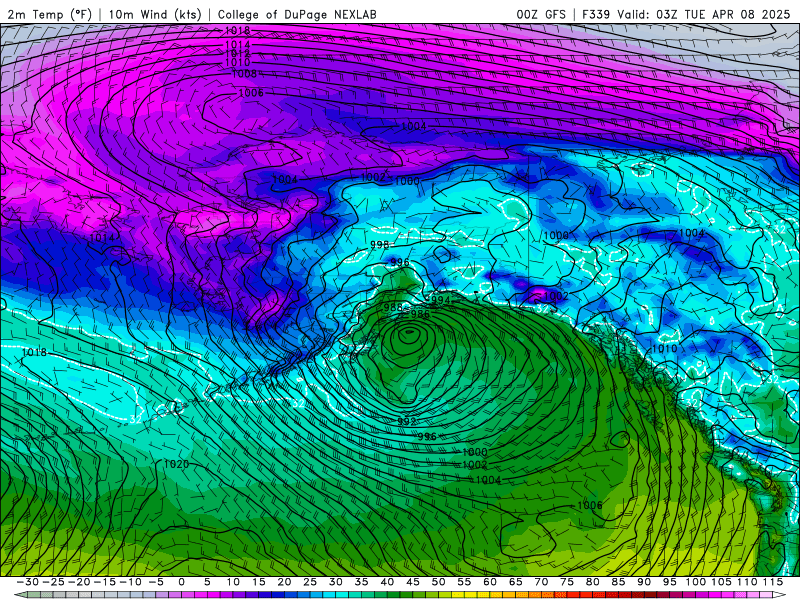Click the "2m Temp (°F)" header label
The image size is (800, 600).
pos(49,14)
